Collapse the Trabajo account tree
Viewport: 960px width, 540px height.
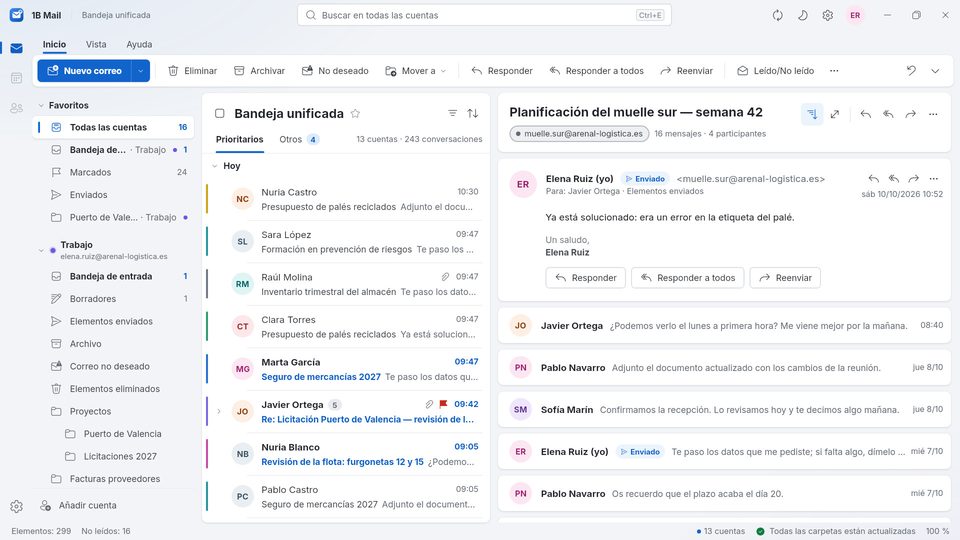[x=41, y=250]
